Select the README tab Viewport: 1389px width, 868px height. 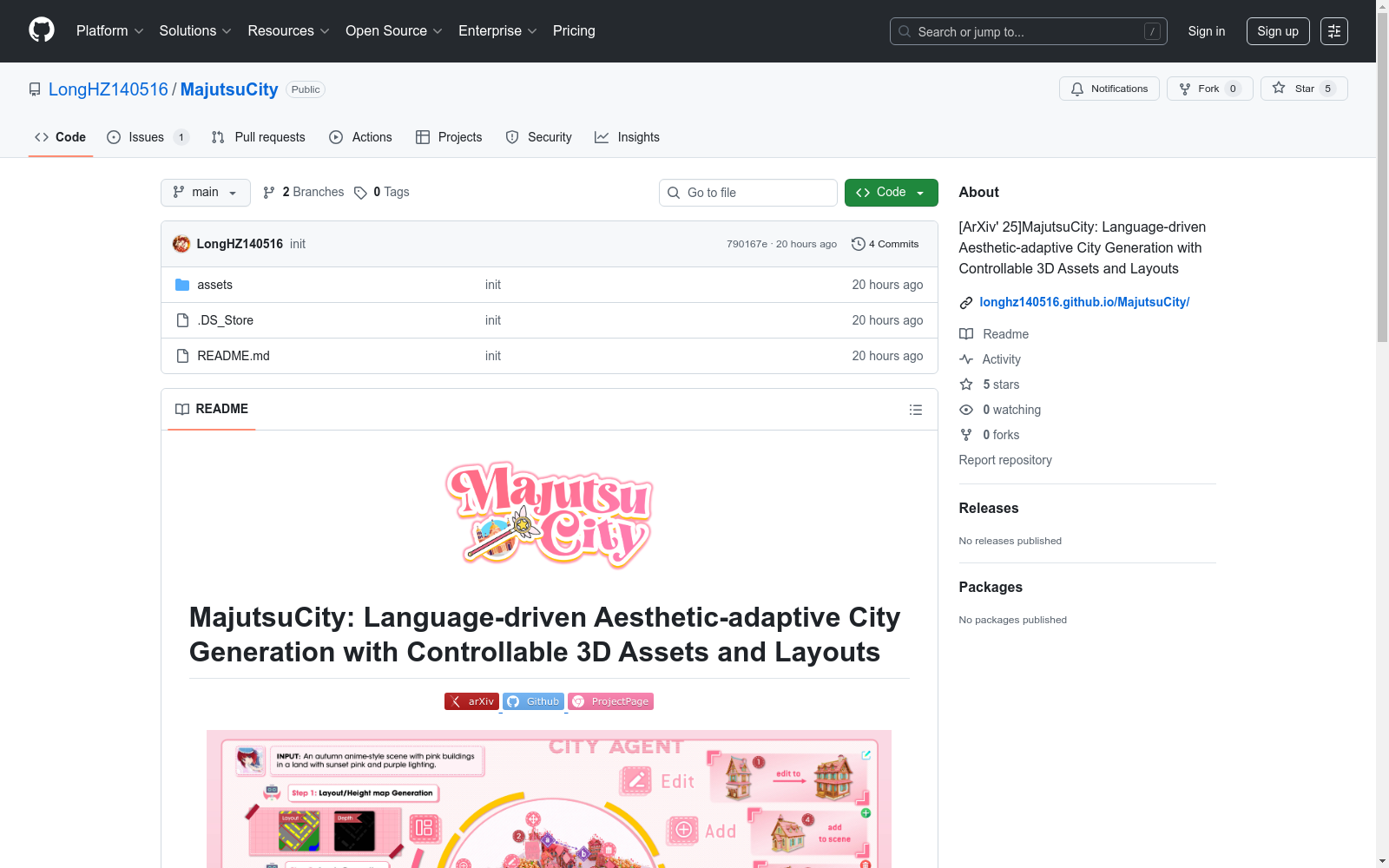pyautogui.click(x=212, y=409)
